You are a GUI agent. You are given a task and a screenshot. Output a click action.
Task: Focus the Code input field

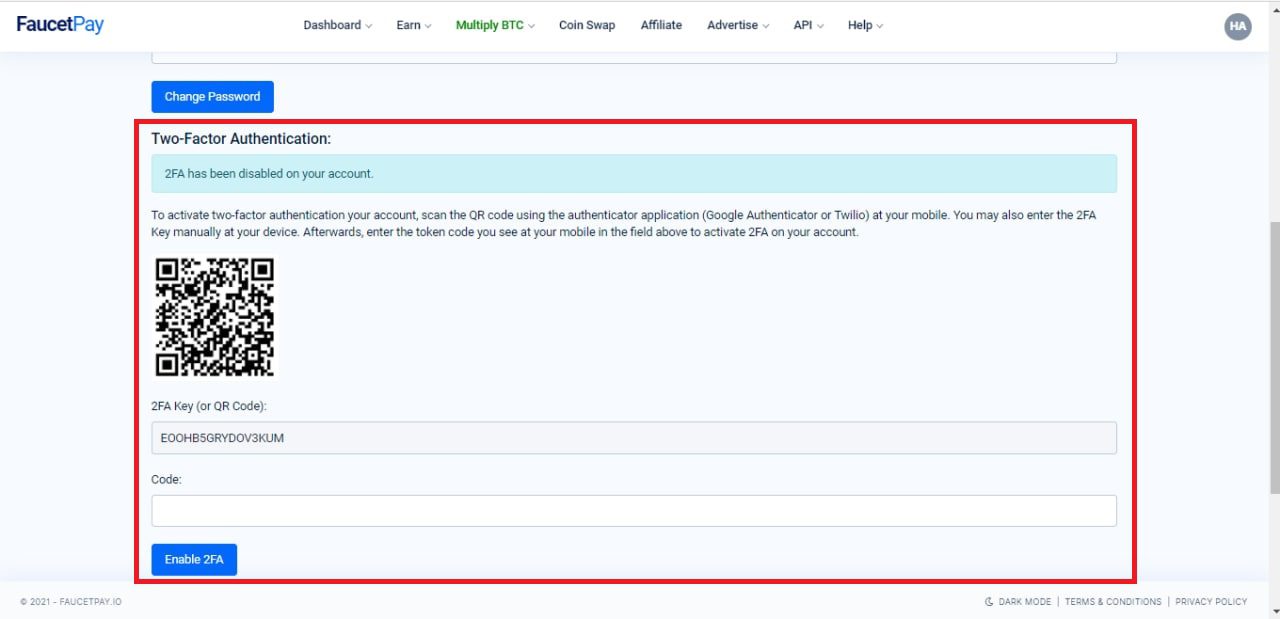(x=633, y=511)
